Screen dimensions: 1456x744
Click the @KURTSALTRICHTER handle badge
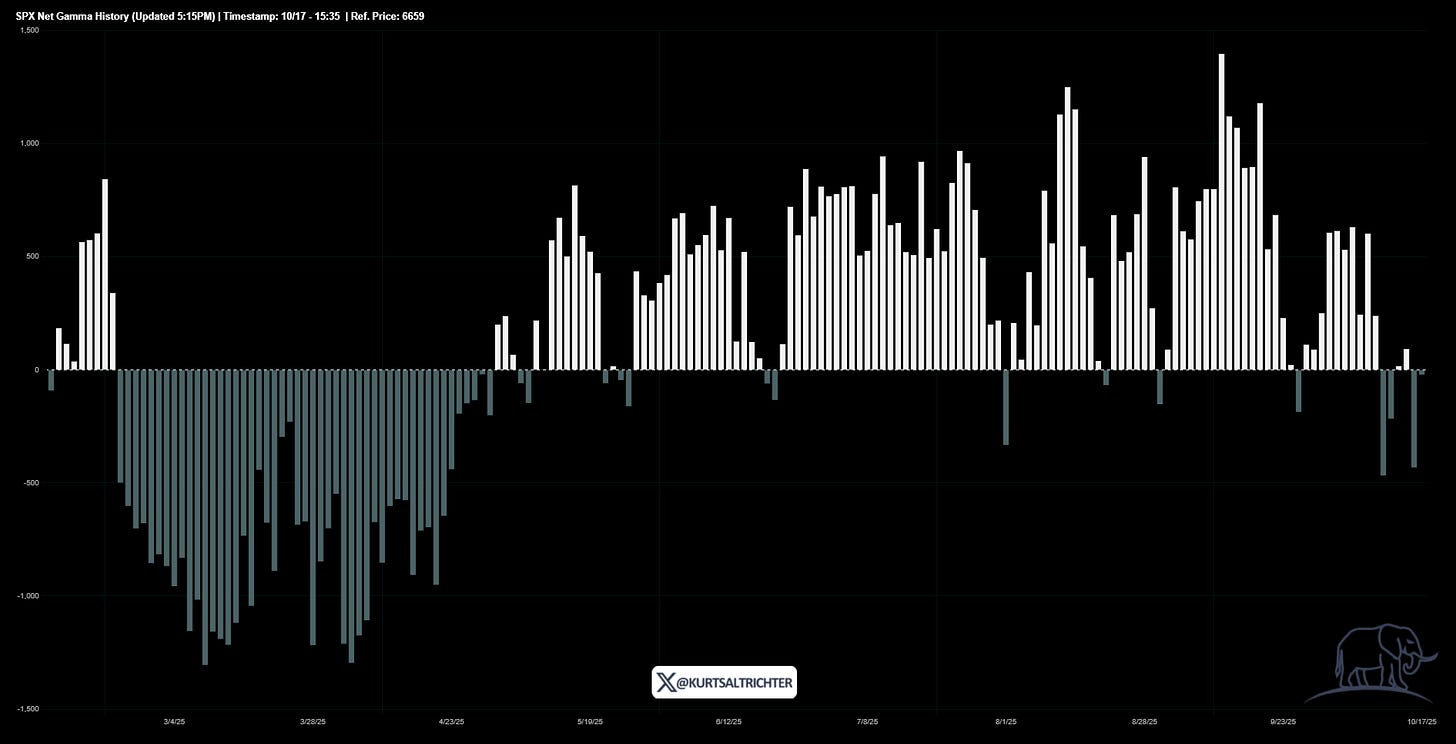pos(724,682)
